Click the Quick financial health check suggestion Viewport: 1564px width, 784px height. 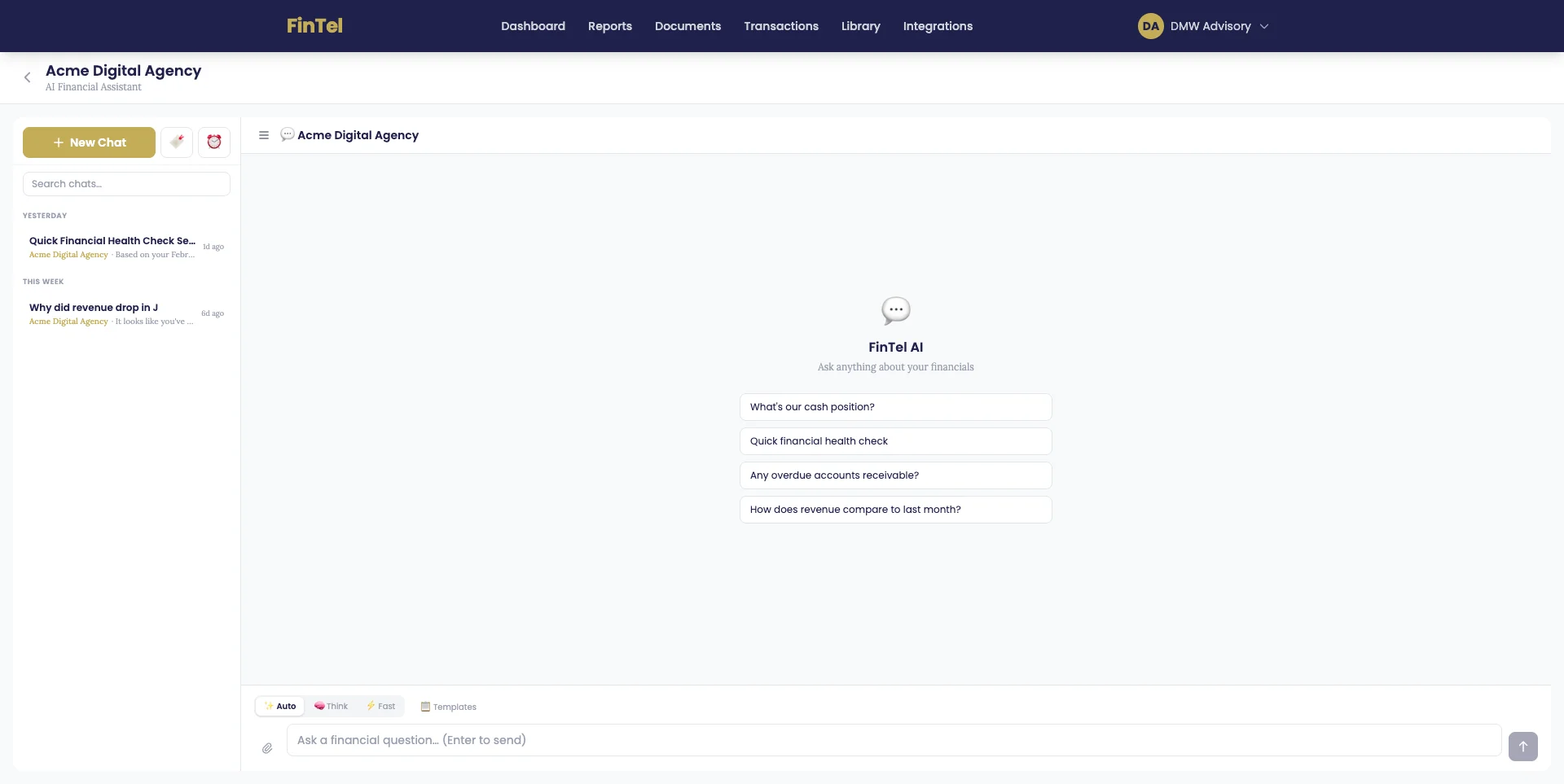pyautogui.click(x=895, y=440)
